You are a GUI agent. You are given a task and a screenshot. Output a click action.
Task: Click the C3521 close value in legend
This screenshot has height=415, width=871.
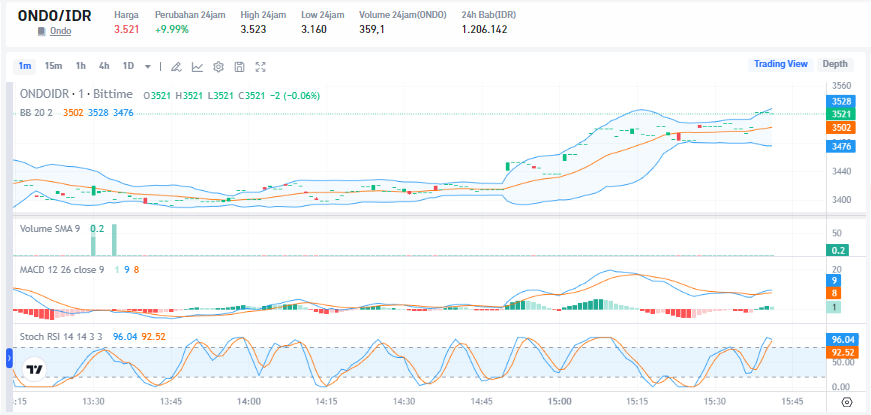(251, 96)
